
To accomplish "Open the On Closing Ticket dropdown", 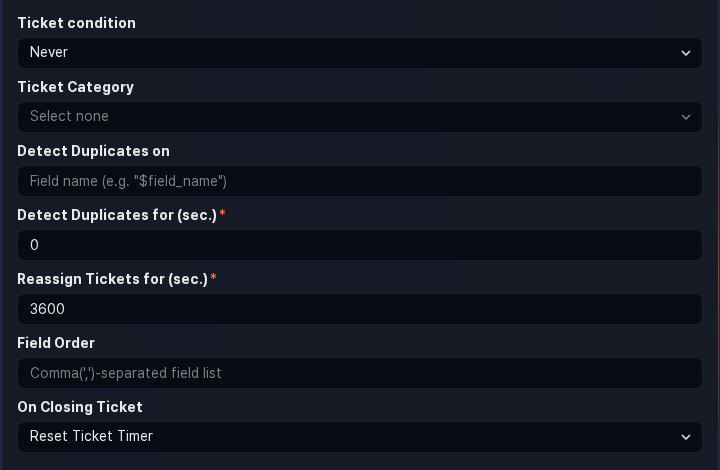I will [360, 437].
